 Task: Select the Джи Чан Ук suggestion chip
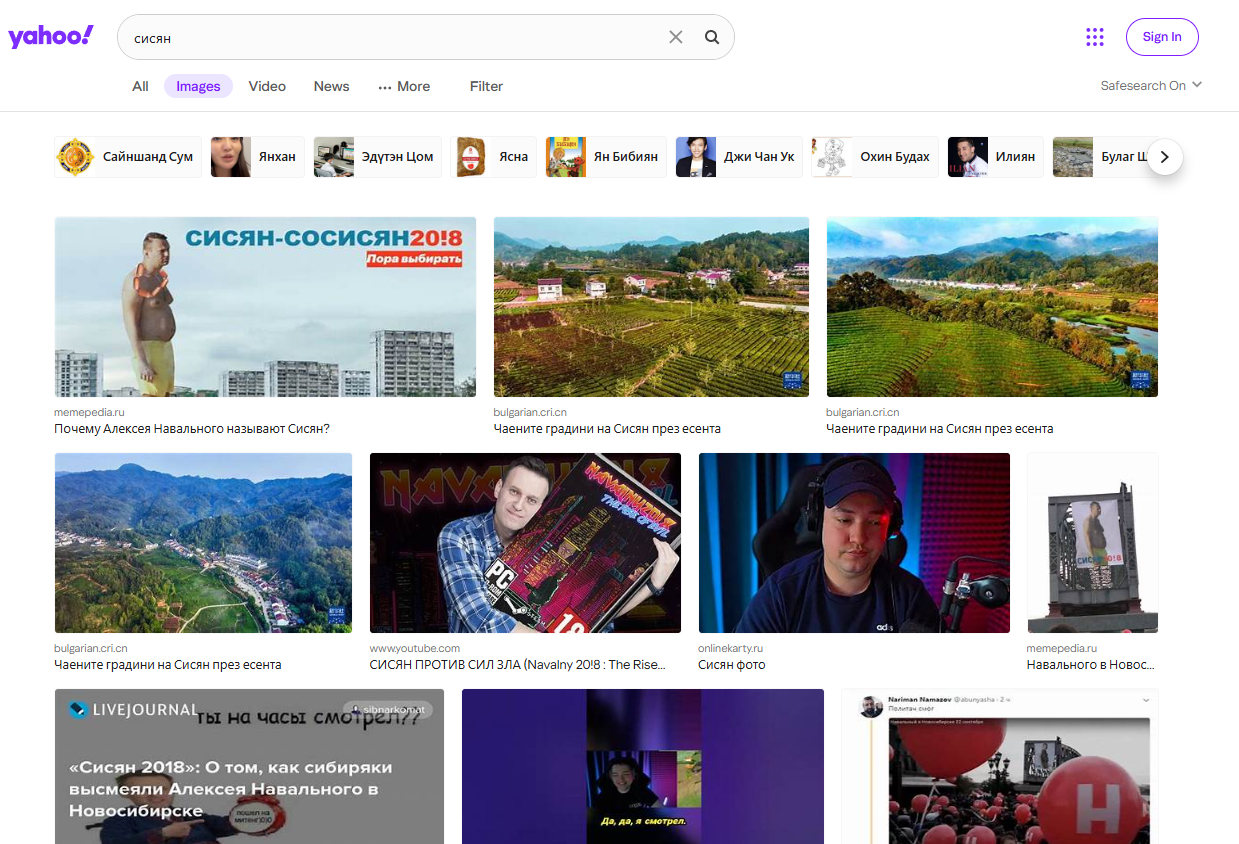tap(739, 157)
